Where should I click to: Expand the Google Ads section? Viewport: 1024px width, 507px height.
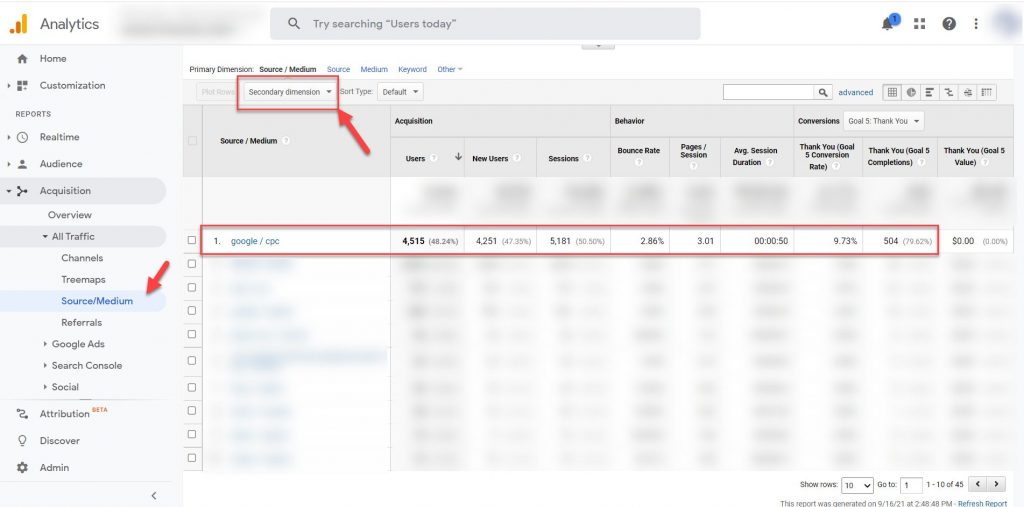[78, 344]
